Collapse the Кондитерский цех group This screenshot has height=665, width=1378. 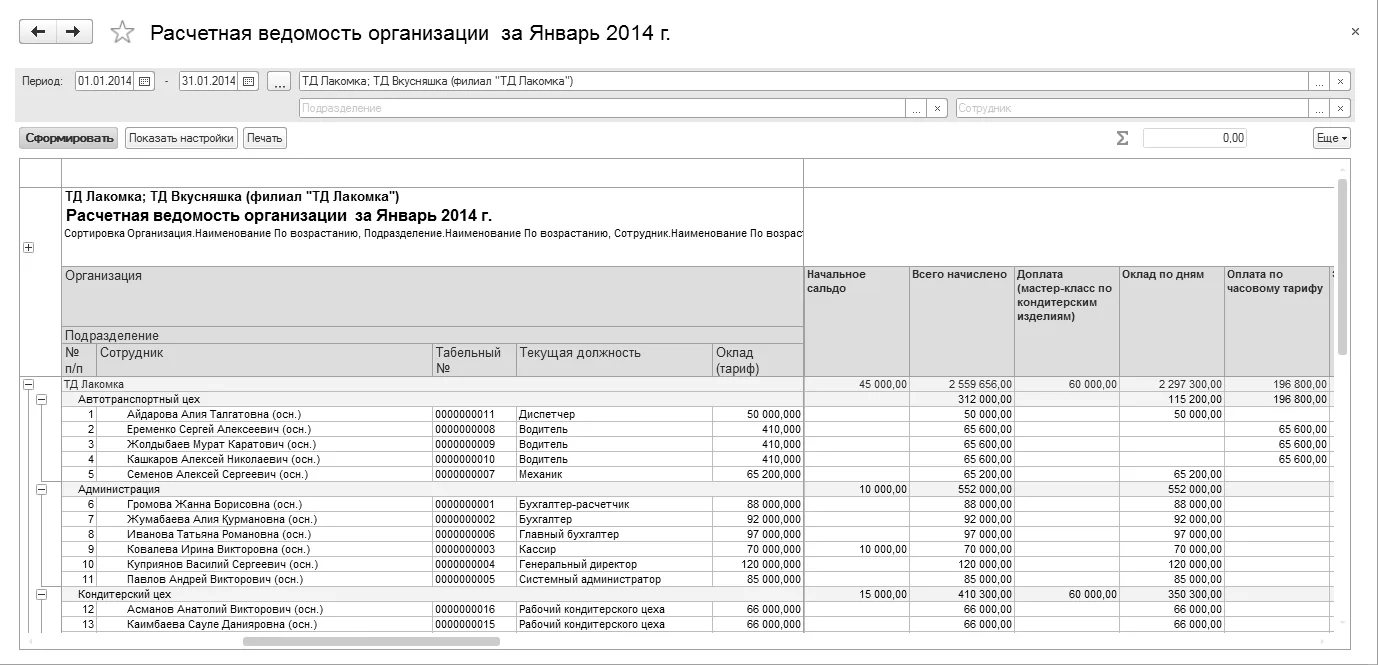click(42, 594)
